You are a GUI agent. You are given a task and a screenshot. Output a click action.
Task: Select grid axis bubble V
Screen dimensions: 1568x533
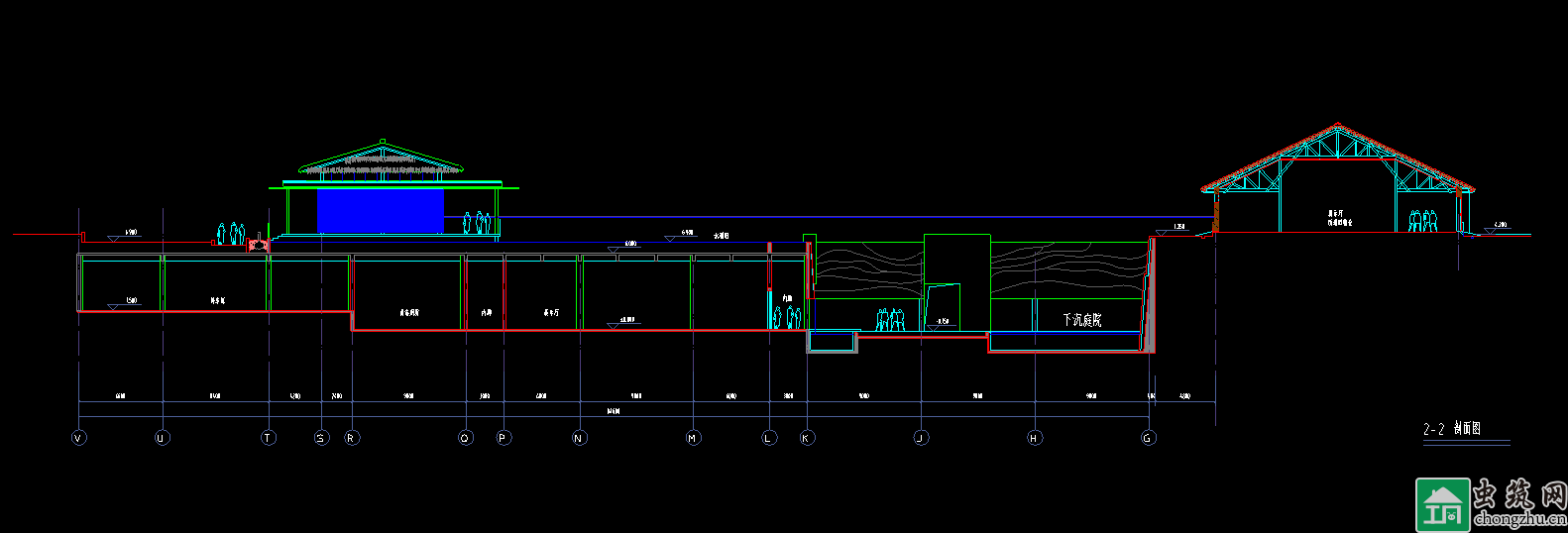click(79, 438)
